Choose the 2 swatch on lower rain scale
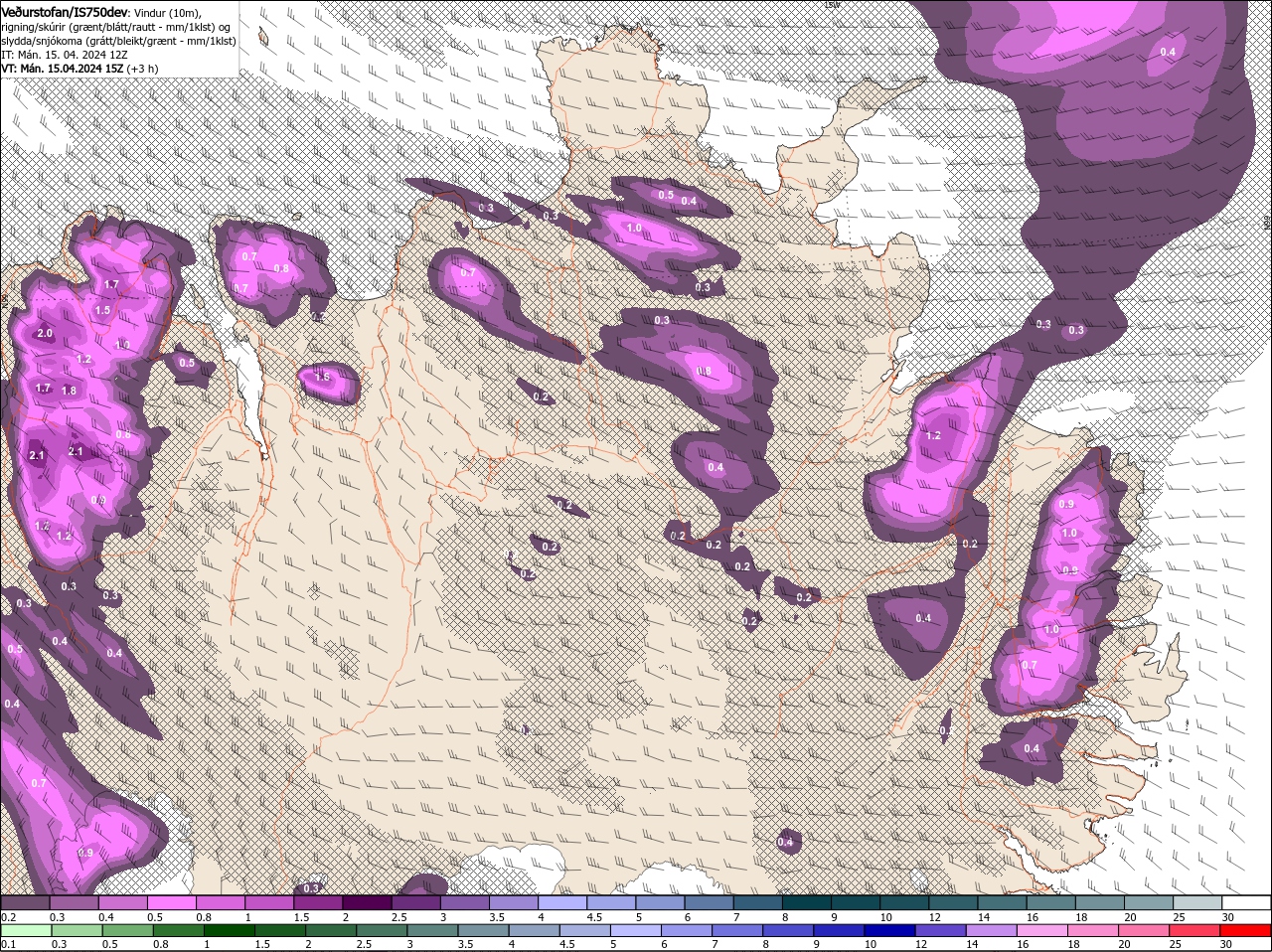 (331, 930)
